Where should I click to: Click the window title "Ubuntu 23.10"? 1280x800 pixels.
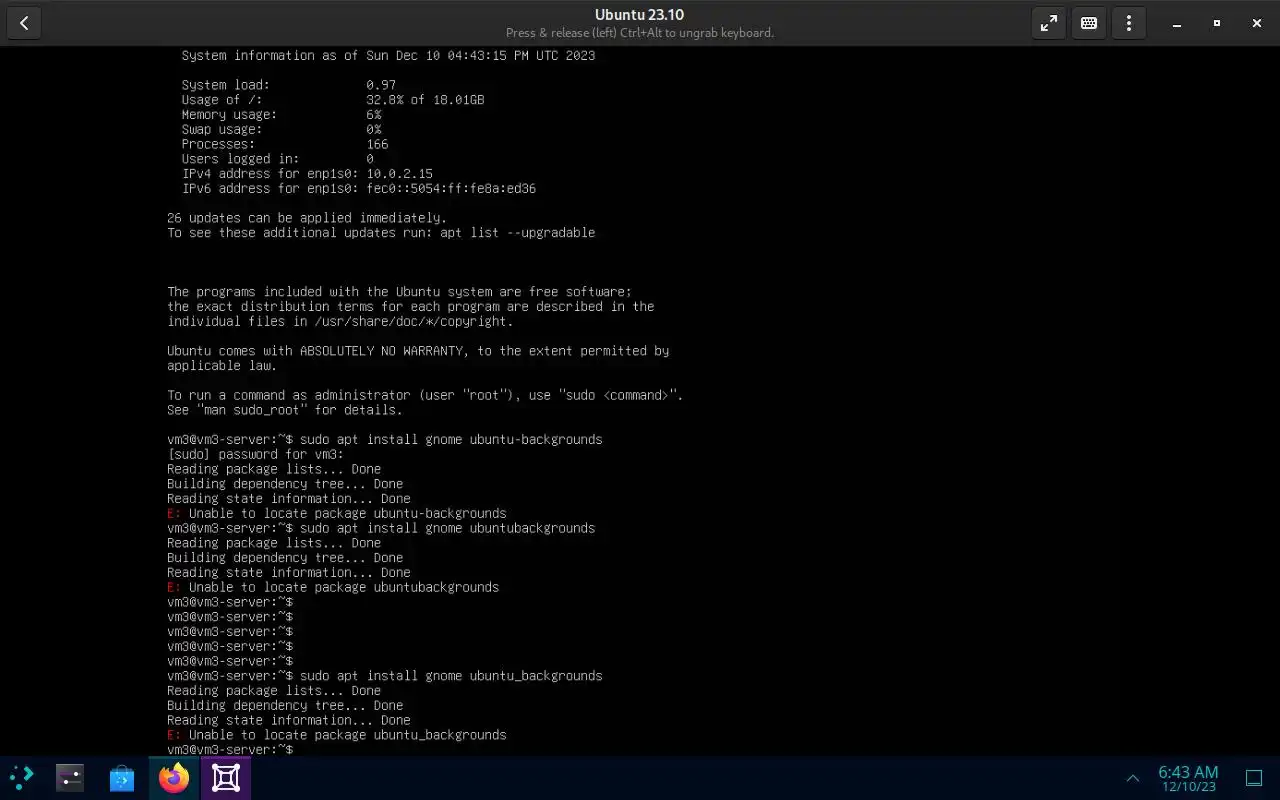pyautogui.click(x=639, y=14)
